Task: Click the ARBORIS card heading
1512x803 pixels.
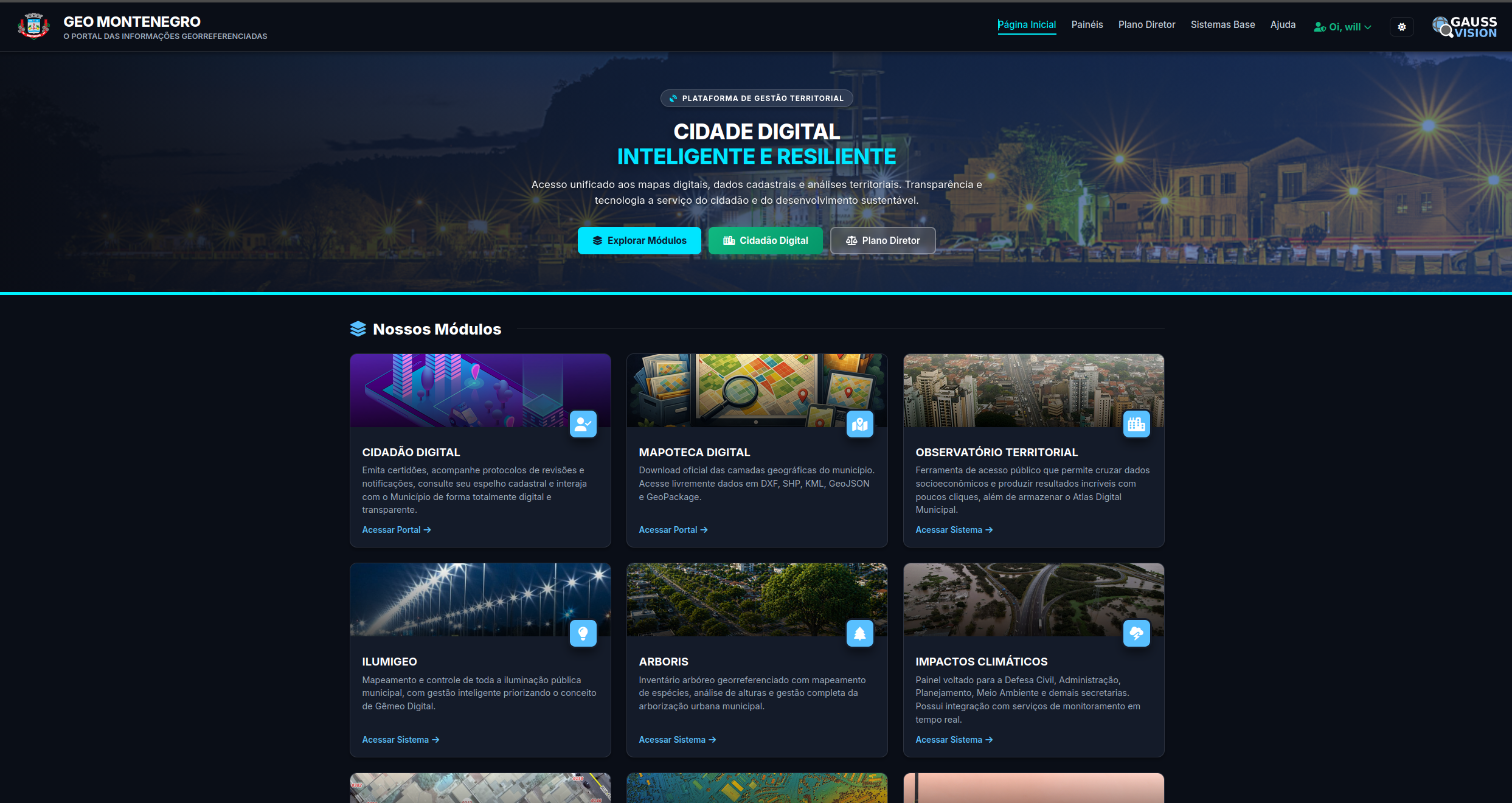Action: [x=664, y=661]
